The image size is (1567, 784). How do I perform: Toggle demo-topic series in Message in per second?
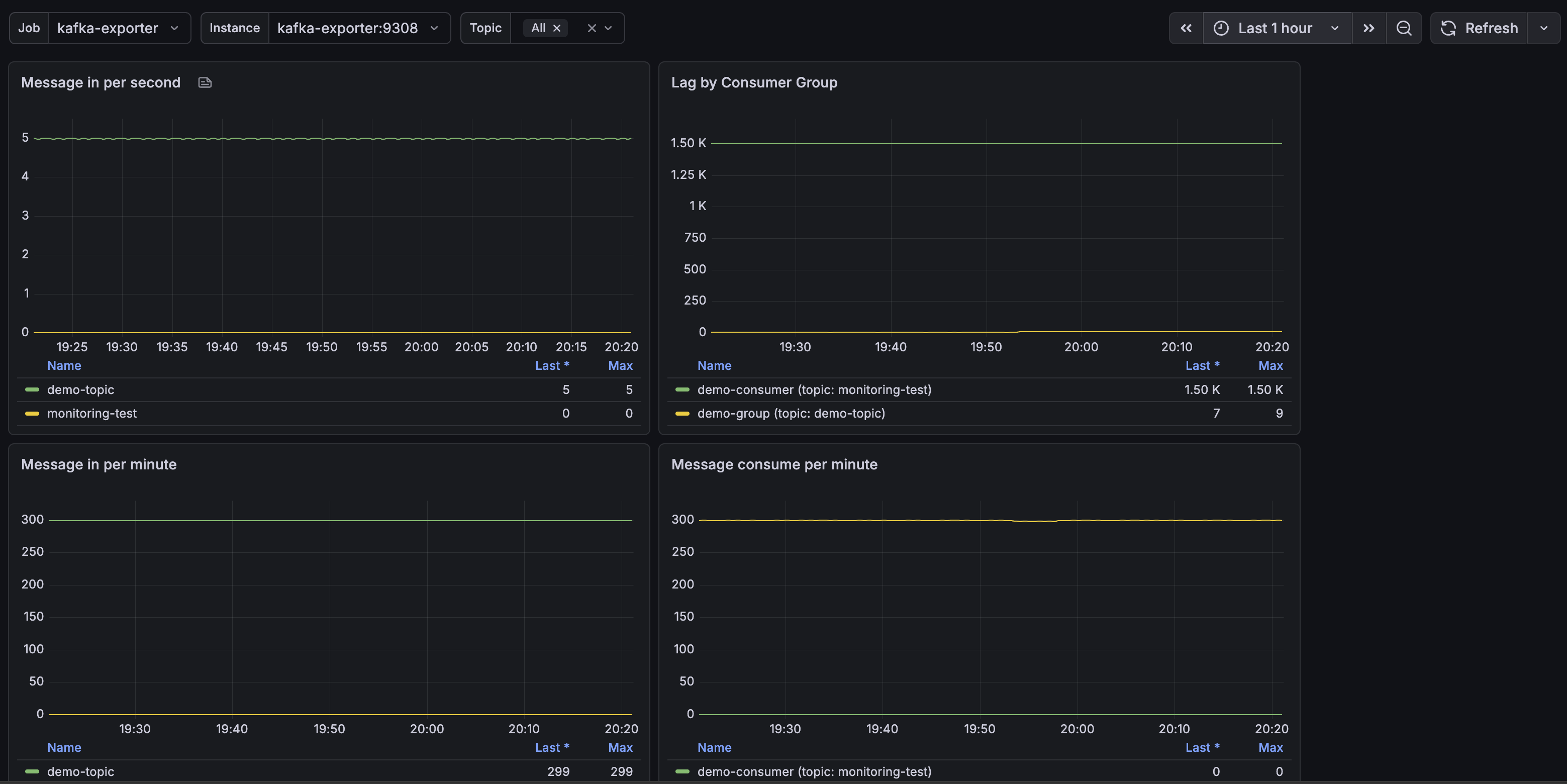click(x=81, y=390)
